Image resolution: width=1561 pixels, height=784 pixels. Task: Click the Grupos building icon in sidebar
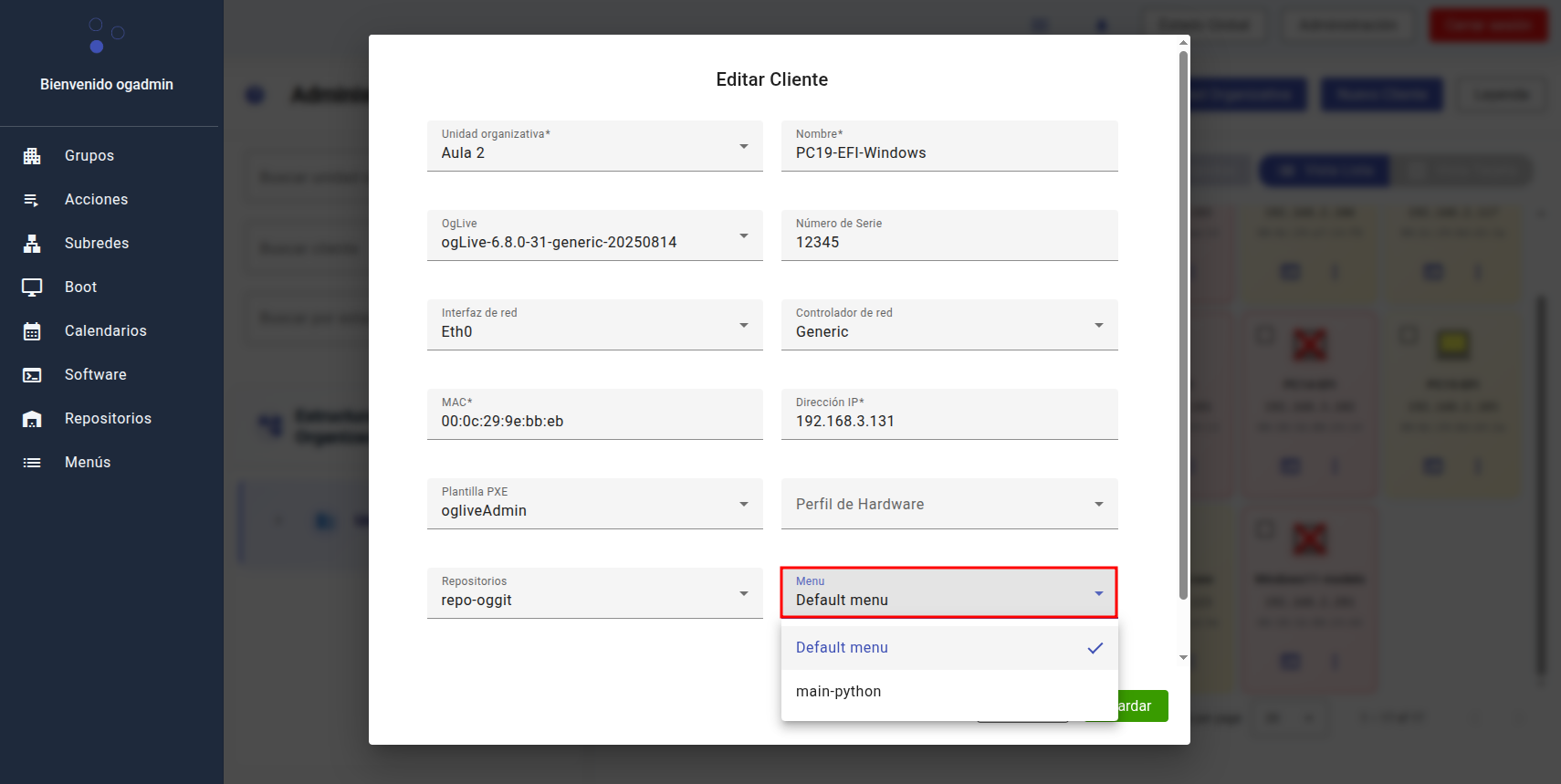click(x=32, y=156)
